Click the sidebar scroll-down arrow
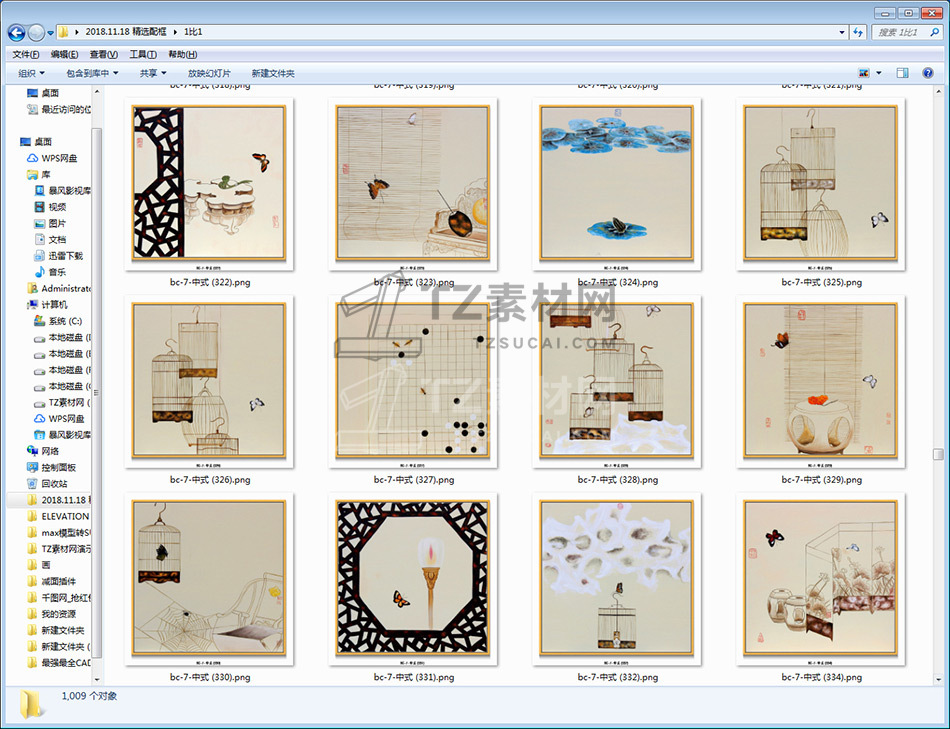The width and height of the screenshot is (950, 729). click(97, 680)
